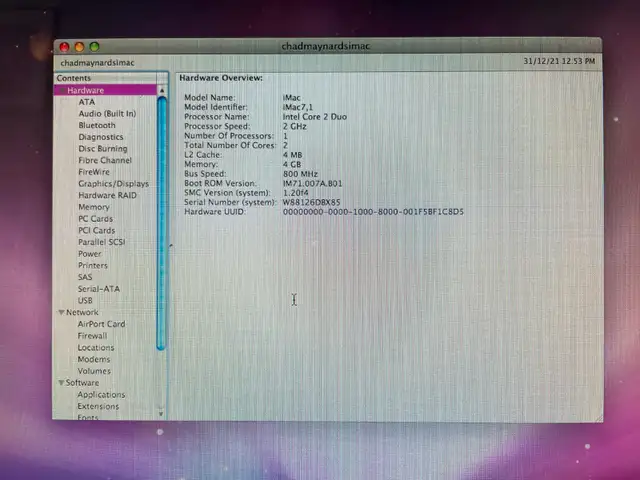Select the Hardware category in the Contents list
Image resolution: width=640 pixels, height=480 pixels.
tap(105, 90)
